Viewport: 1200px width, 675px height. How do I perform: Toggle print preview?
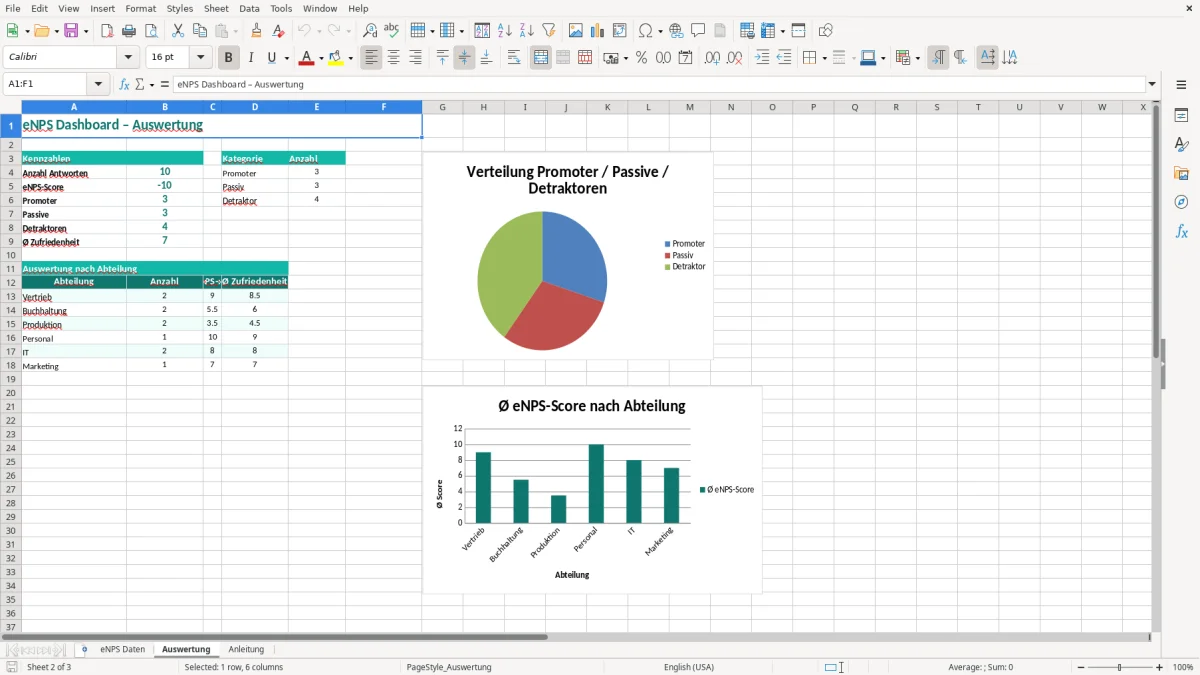click(x=151, y=31)
